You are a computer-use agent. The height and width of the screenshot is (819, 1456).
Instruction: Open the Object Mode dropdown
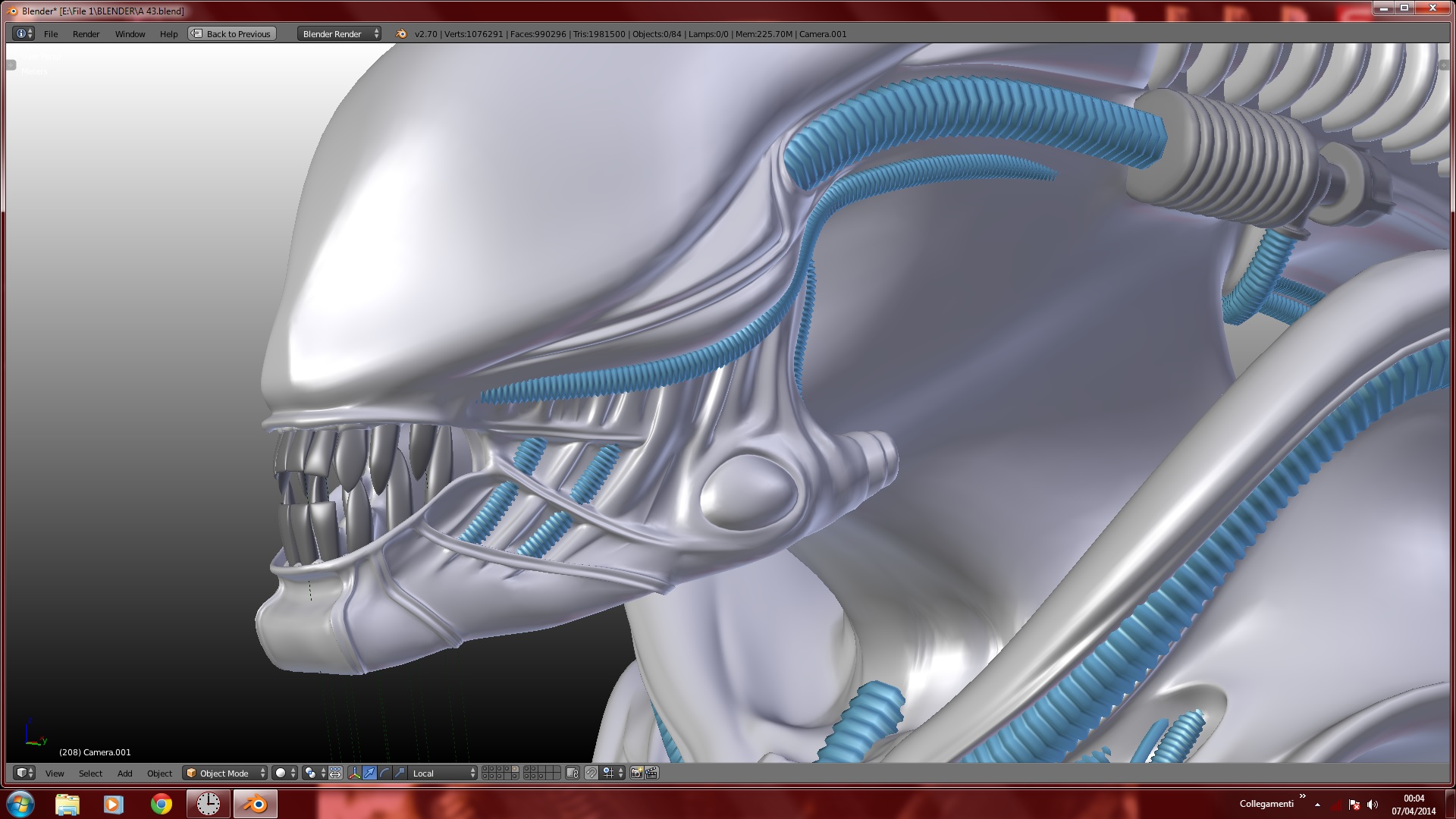225,773
